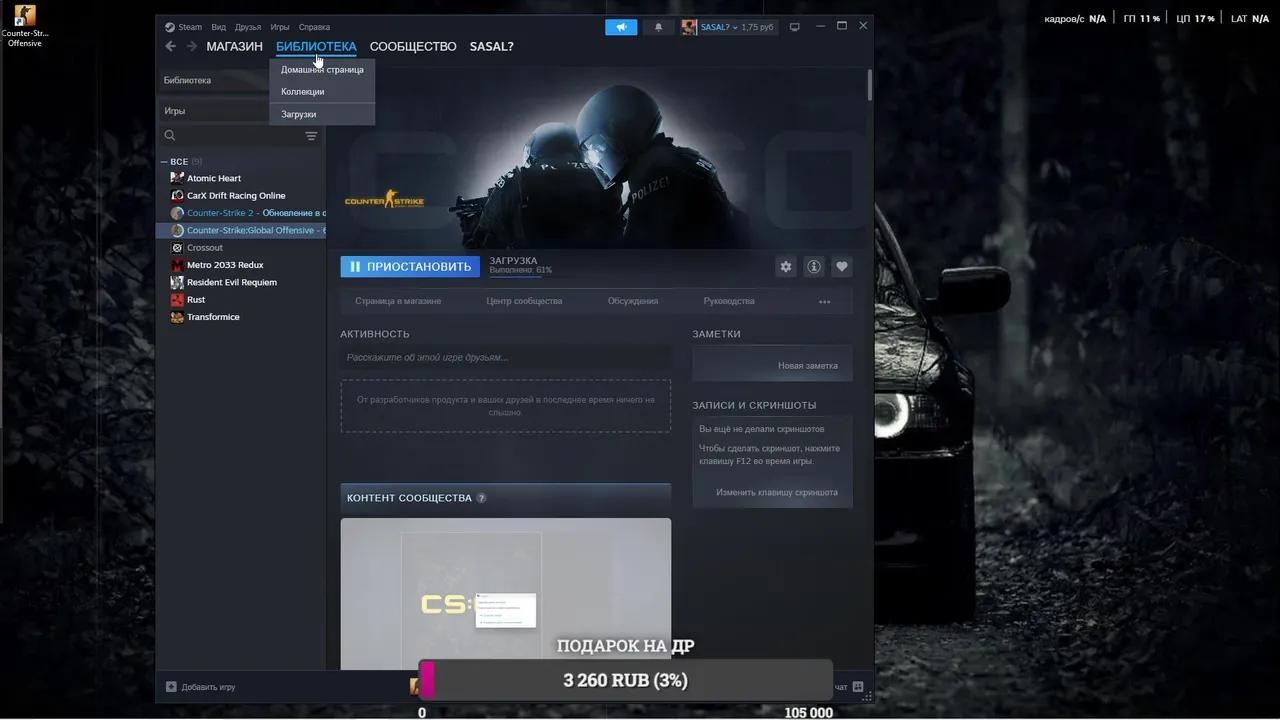The image size is (1280, 720).
Task: Click the donation goal progress bar
Action: pyautogui.click(x=625, y=680)
